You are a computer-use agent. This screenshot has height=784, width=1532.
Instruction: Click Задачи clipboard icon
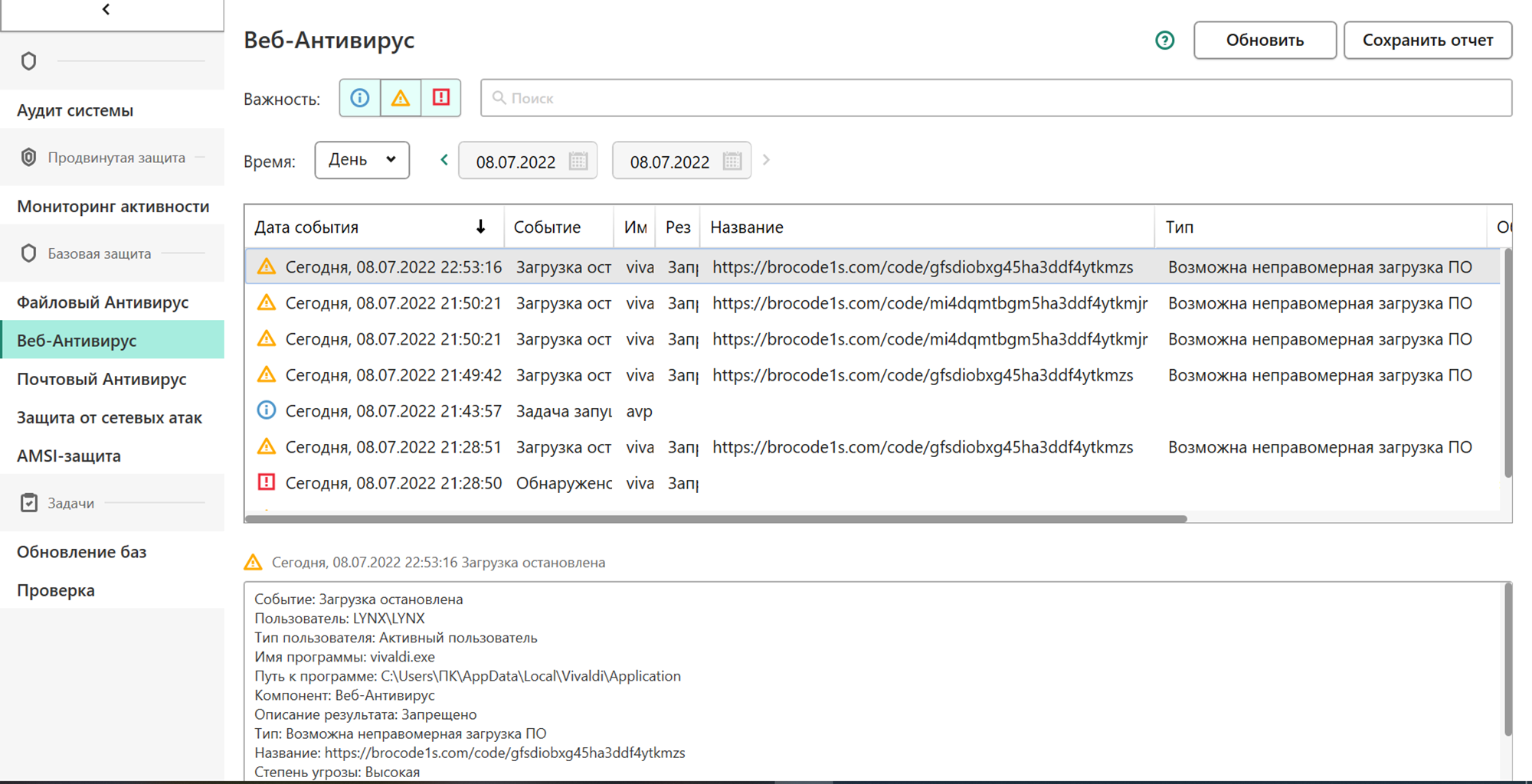click(x=28, y=503)
